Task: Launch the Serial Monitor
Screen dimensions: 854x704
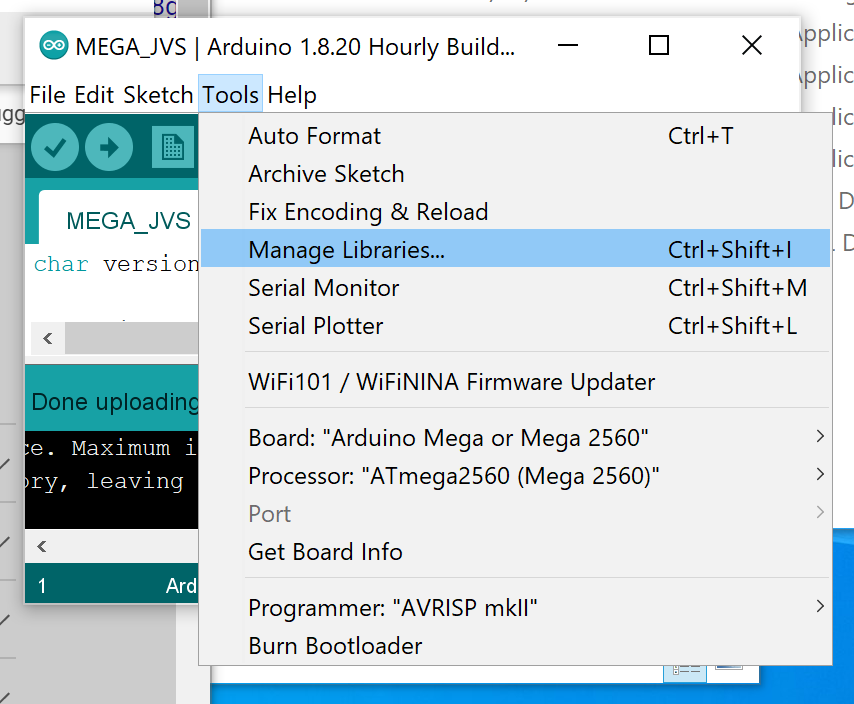Action: point(515,288)
